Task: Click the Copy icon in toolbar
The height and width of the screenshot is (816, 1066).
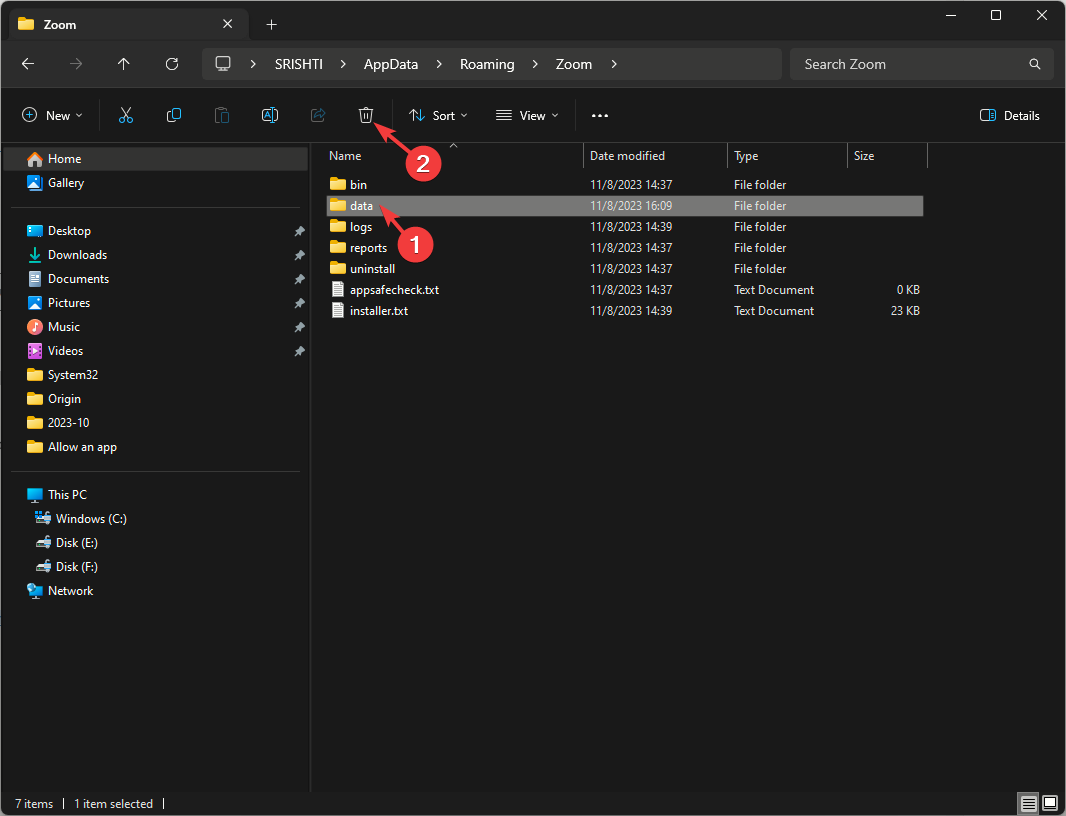Action: 174,116
